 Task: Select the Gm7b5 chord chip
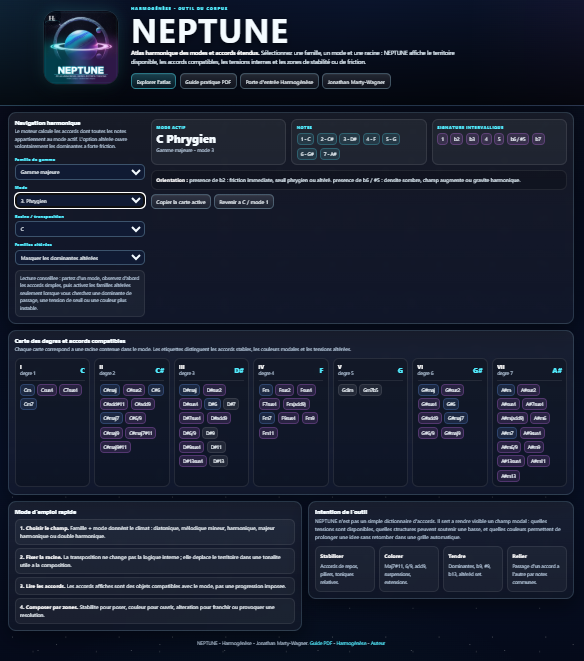(371, 390)
